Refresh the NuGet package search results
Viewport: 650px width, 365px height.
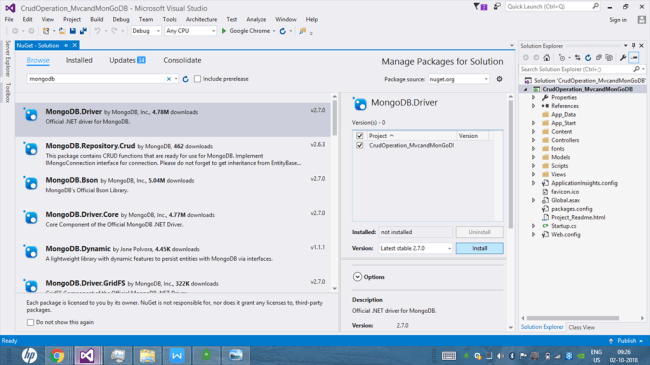186,79
